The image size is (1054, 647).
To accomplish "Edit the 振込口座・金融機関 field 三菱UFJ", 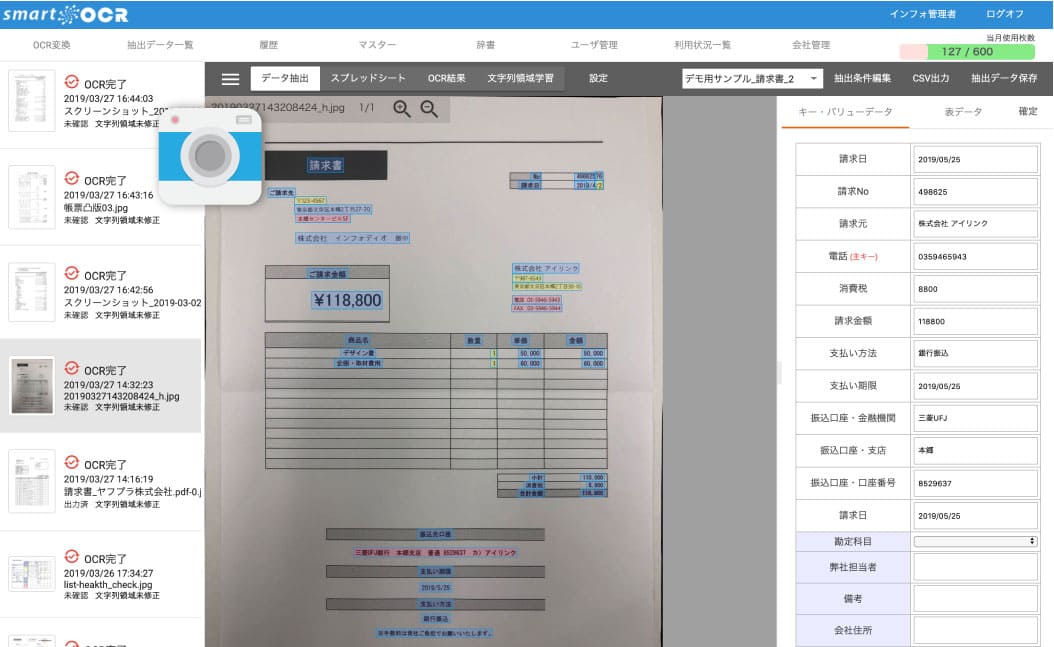I will pos(975,418).
